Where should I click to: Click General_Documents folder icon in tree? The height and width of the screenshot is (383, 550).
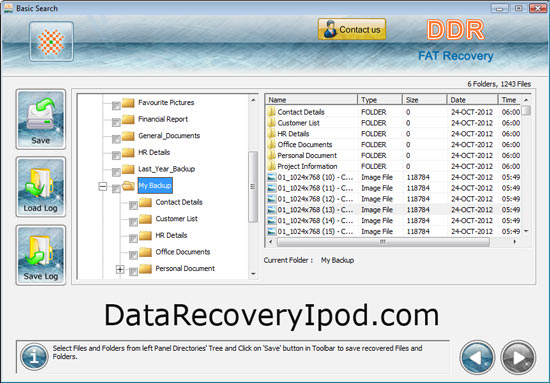[x=128, y=136]
